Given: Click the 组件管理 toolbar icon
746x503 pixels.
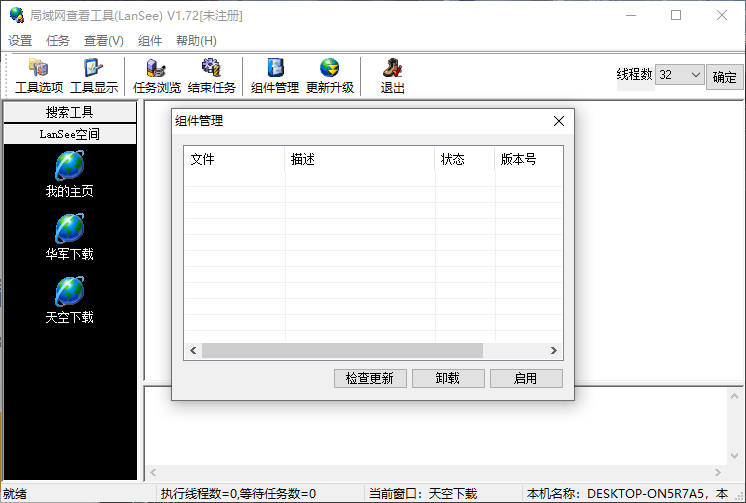Looking at the screenshot, I should 275,76.
